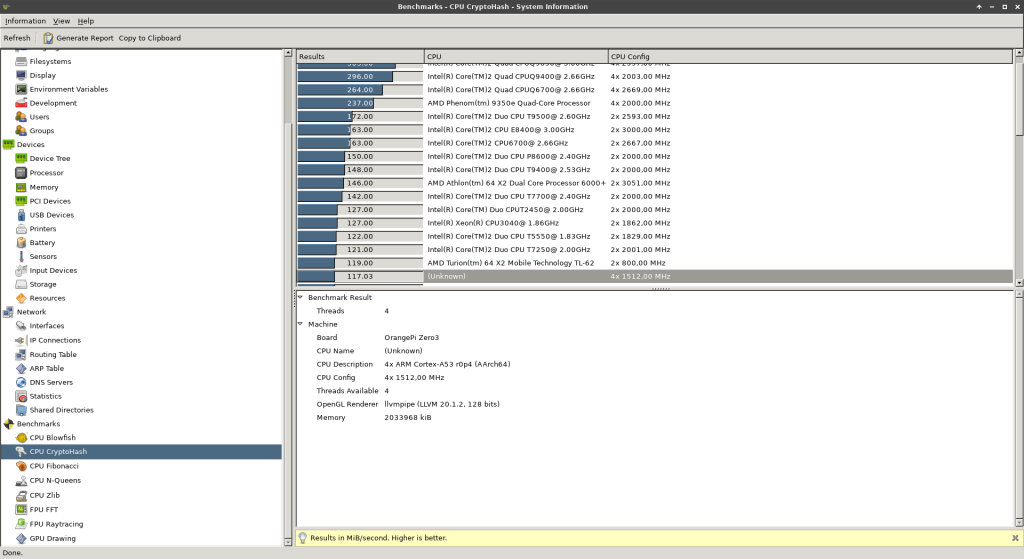Image resolution: width=1024 pixels, height=559 pixels.
Task: Collapse the Machine details section
Action: [300, 324]
